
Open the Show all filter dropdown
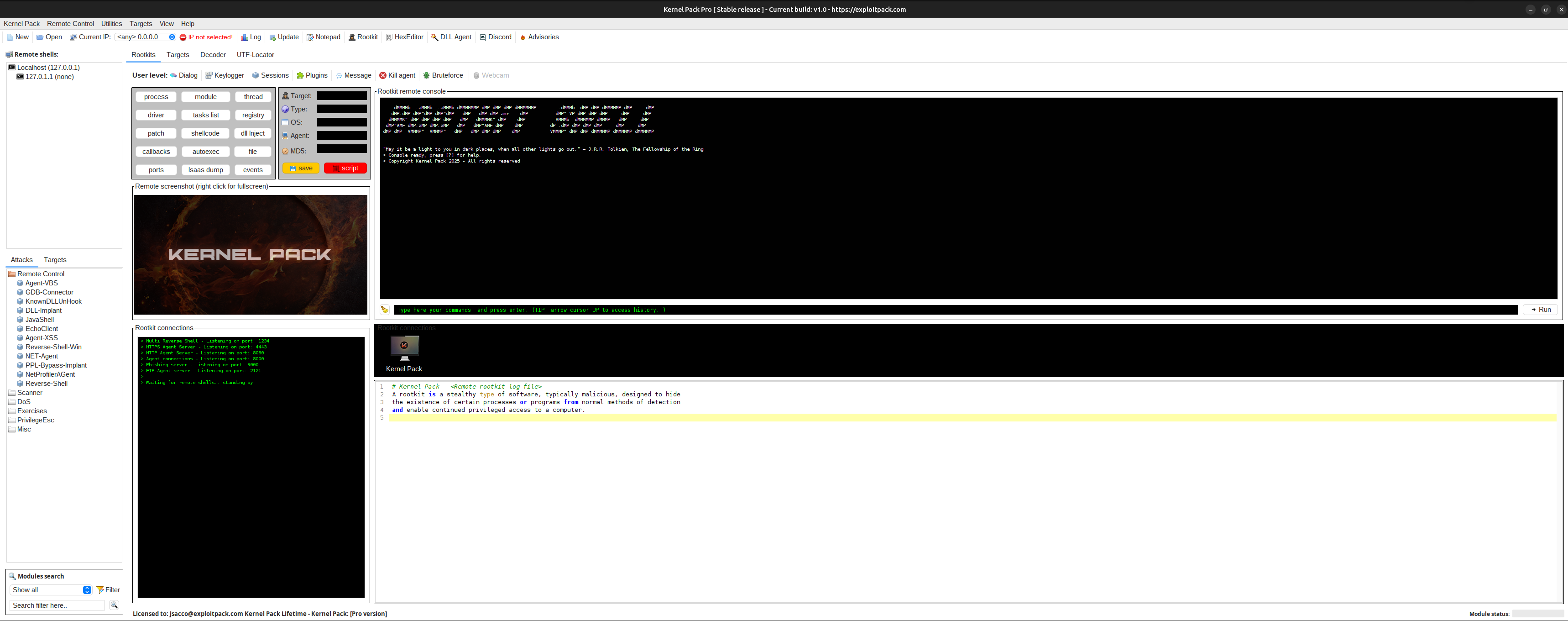point(51,590)
